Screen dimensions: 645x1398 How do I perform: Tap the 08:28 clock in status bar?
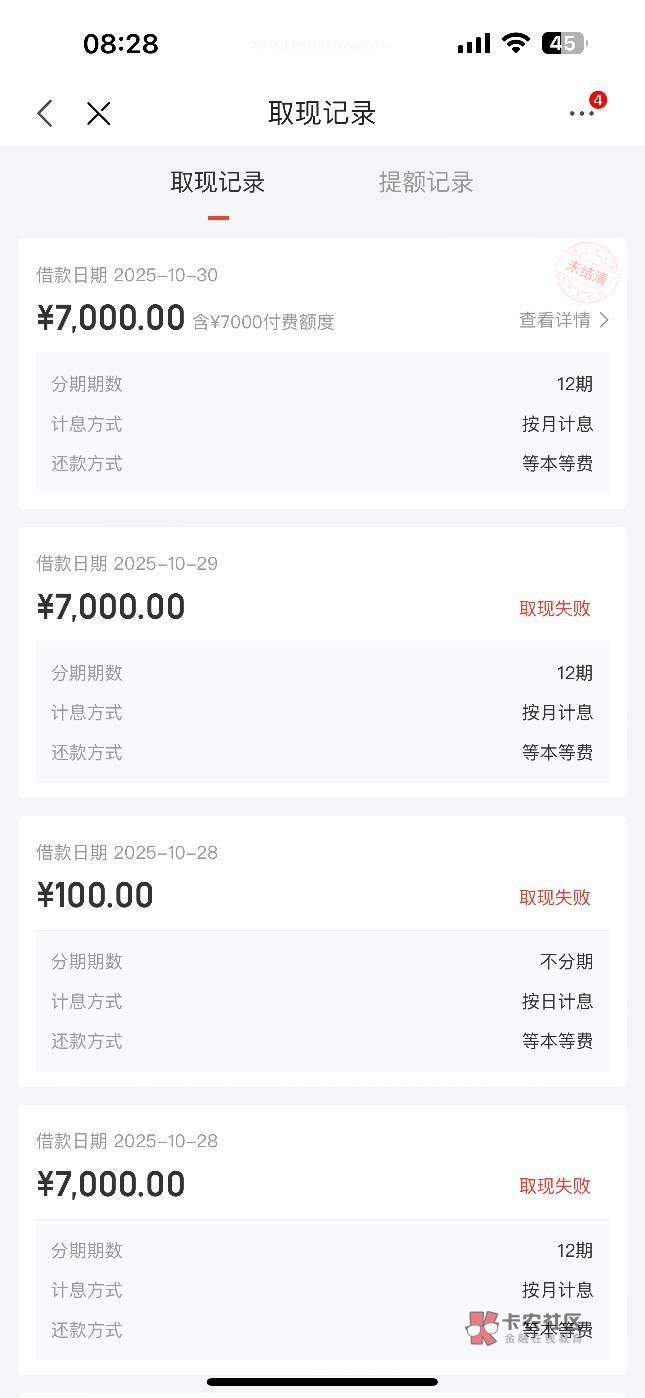pos(120,43)
